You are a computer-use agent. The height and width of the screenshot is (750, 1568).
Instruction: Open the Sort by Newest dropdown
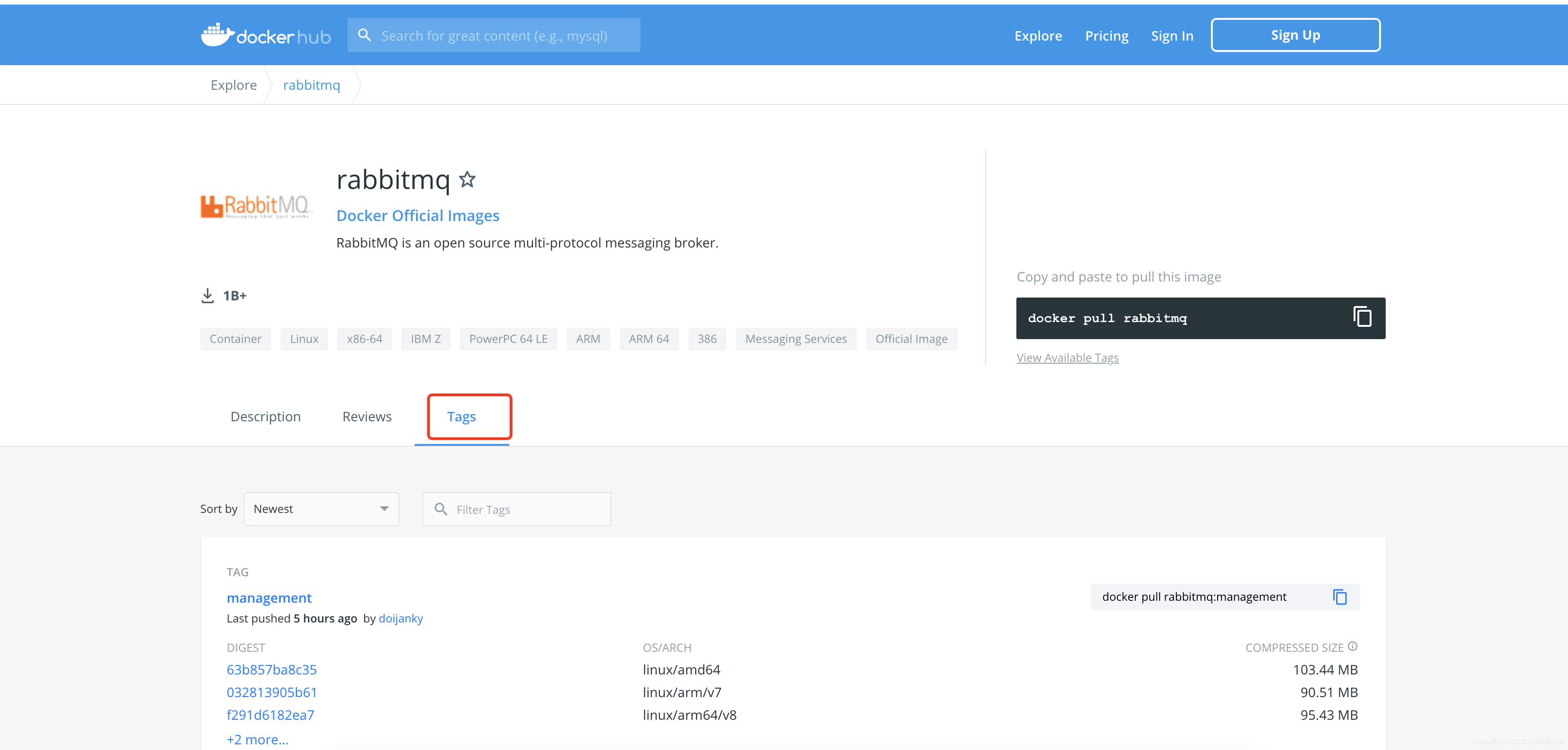coord(321,509)
